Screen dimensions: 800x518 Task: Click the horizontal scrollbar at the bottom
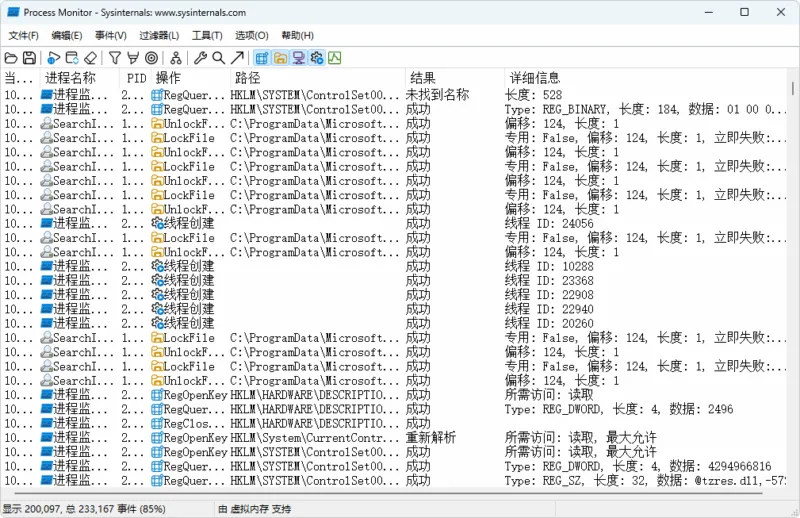click(x=389, y=494)
